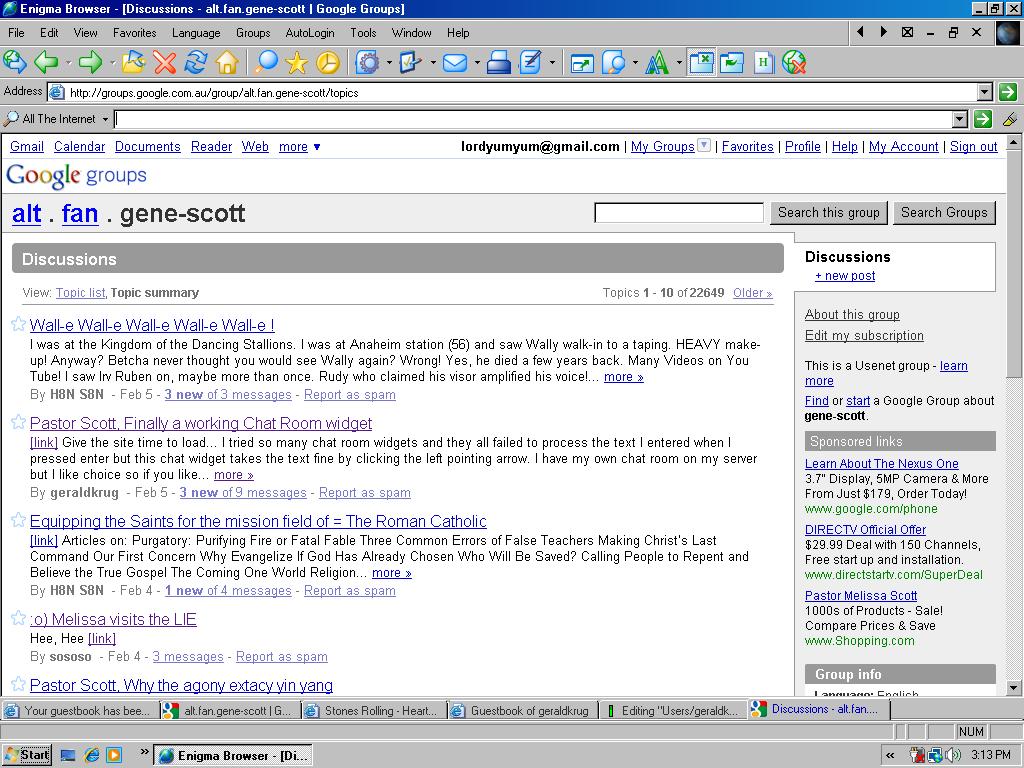Image resolution: width=1024 pixels, height=768 pixels.
Task: Switch to Guestbook of geraldkrug tab
Action: 522,711
